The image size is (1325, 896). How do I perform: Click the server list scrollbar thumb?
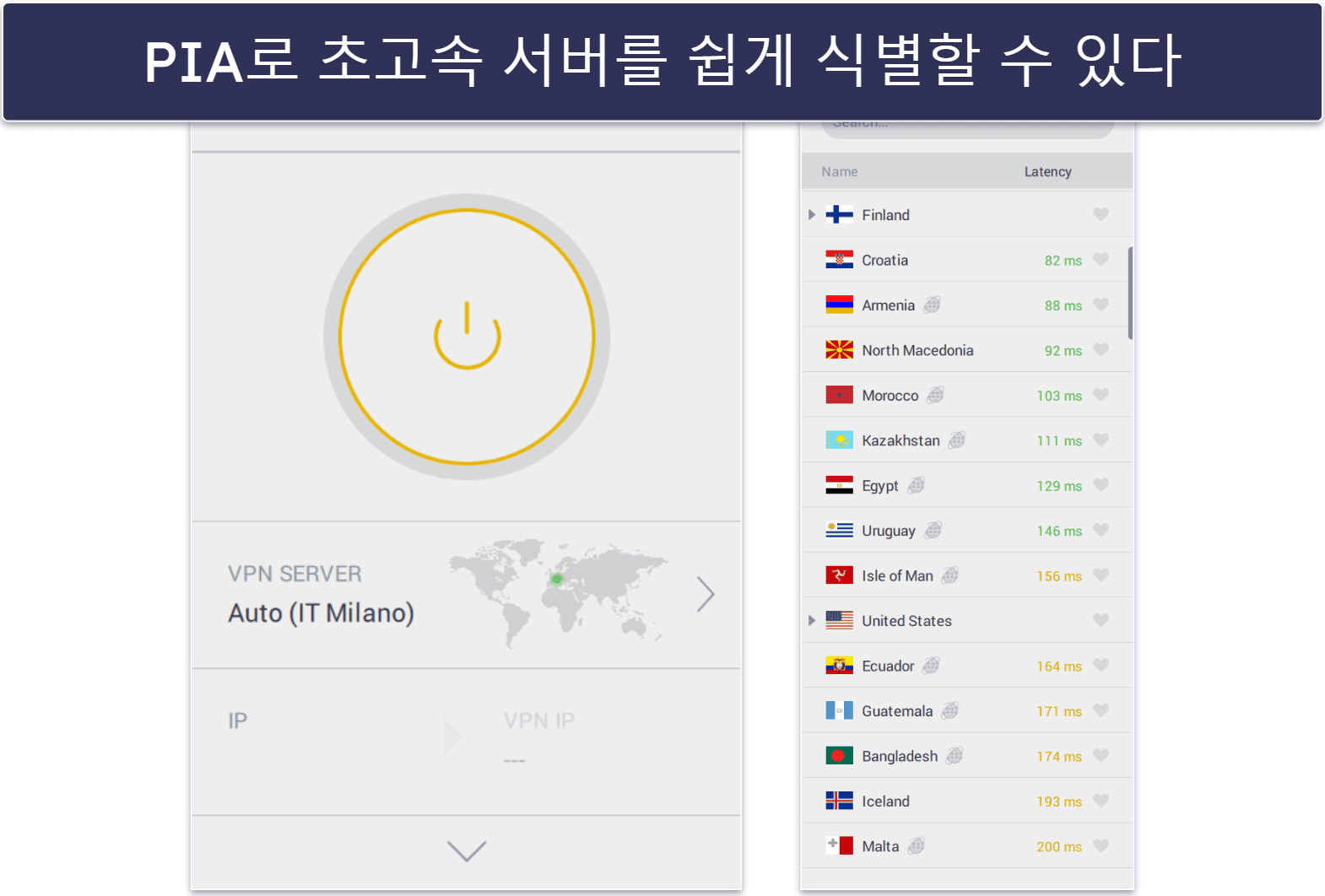(x=1130, y=293)
